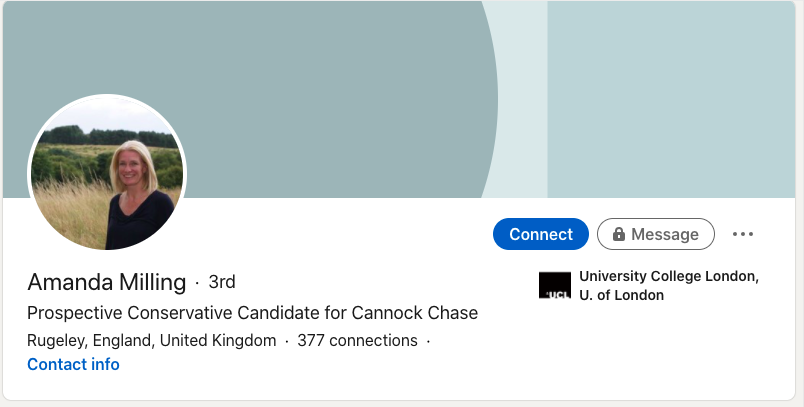Open Amanda Milling's circular profile photo
This screenshot has width=804, height=407.
[107, 173]
